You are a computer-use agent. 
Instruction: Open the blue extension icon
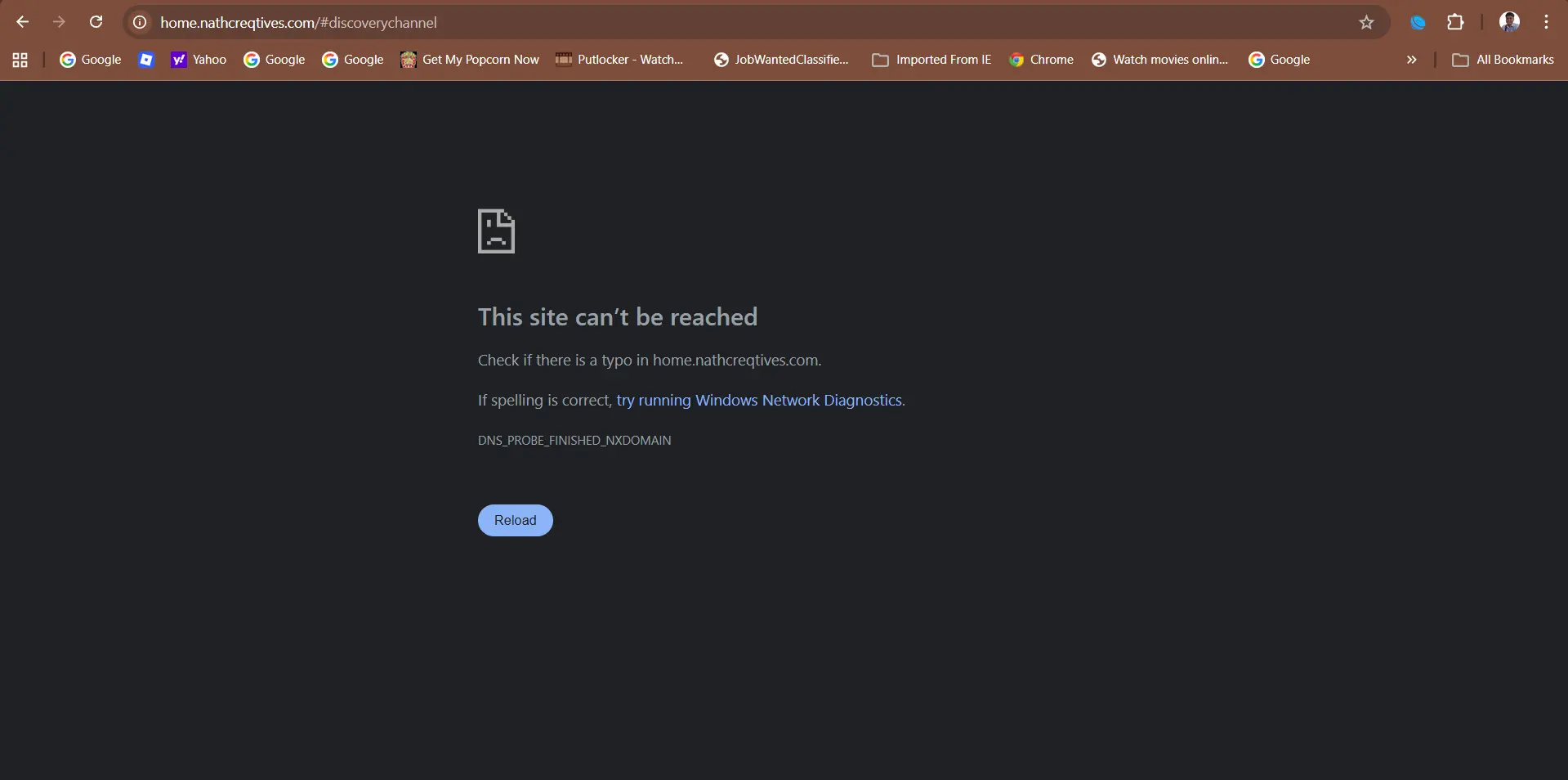click(x=1418, y=22)
